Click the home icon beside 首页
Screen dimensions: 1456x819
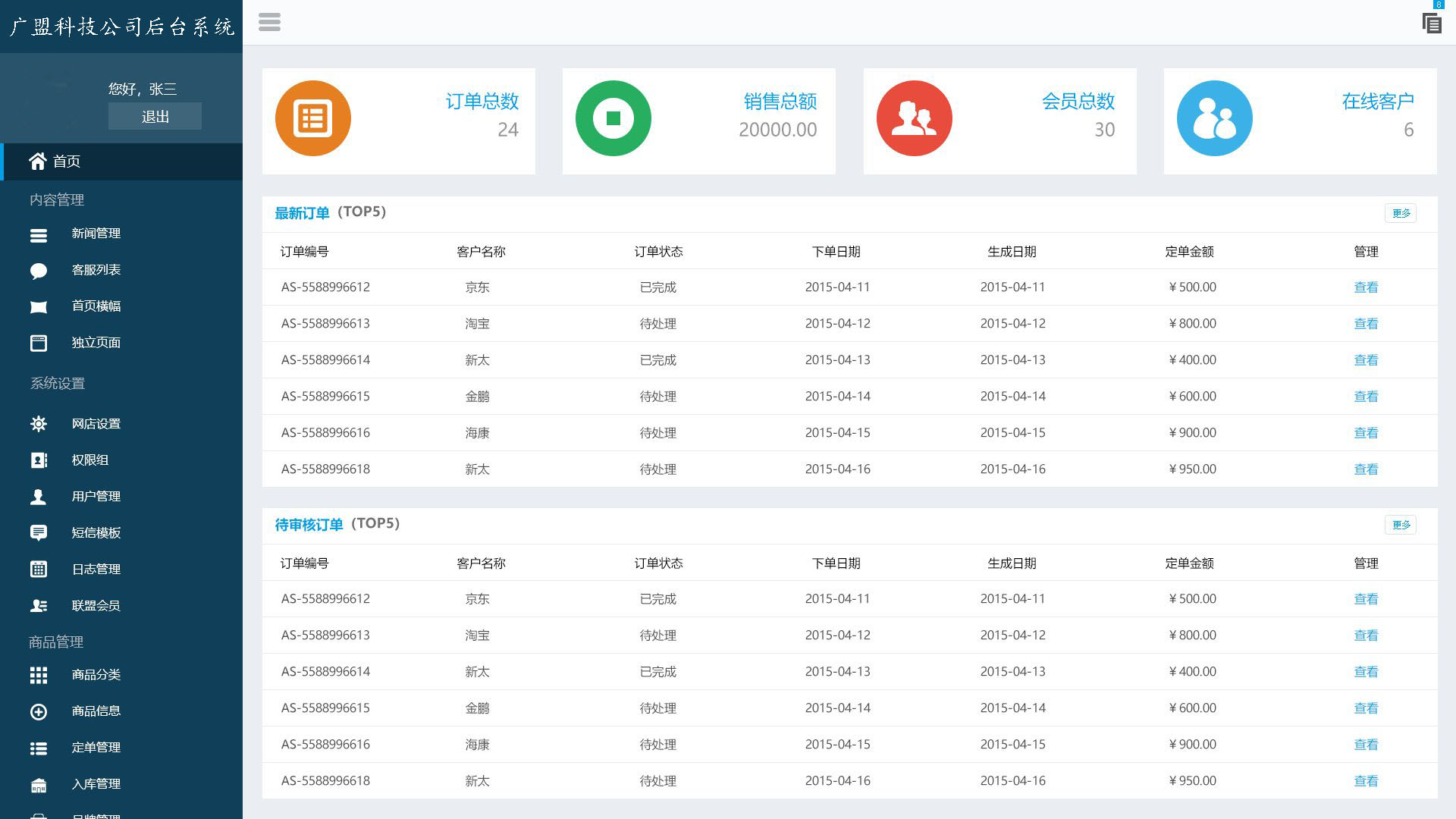tap(38, 161)
